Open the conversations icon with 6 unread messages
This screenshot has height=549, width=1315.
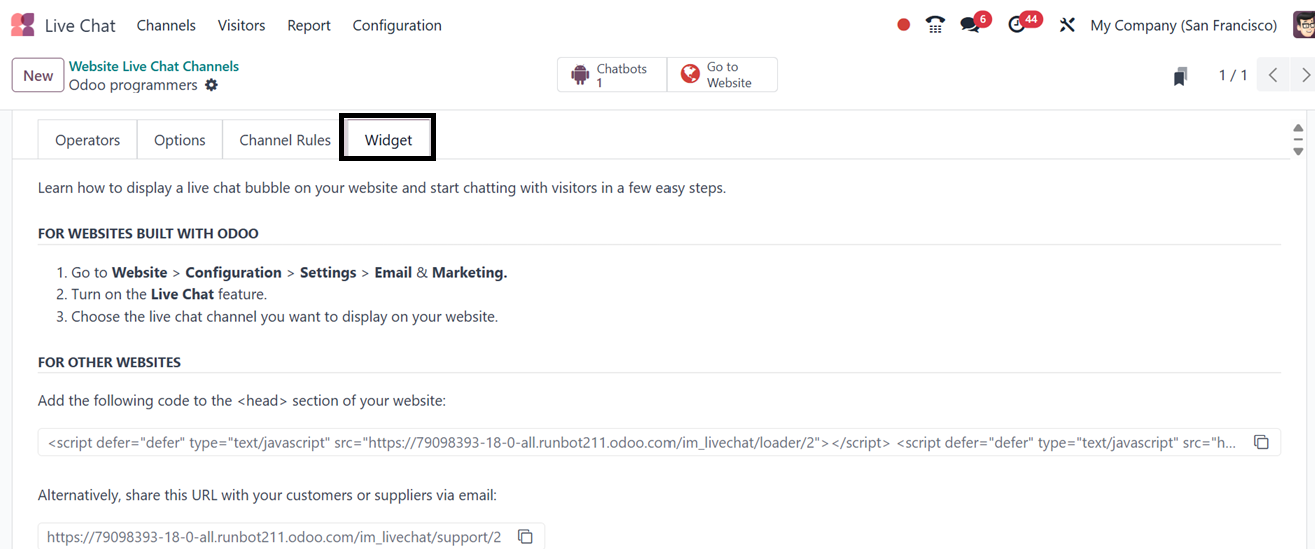point(970,25)
